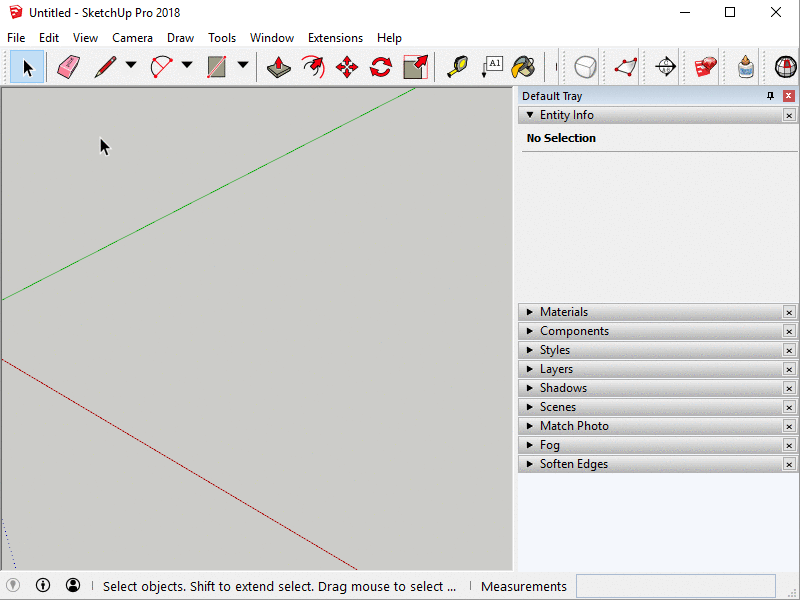This screenshot has height=600, width=800.
Task: Select the Paint Bucket tool
Action: [523, 67]
